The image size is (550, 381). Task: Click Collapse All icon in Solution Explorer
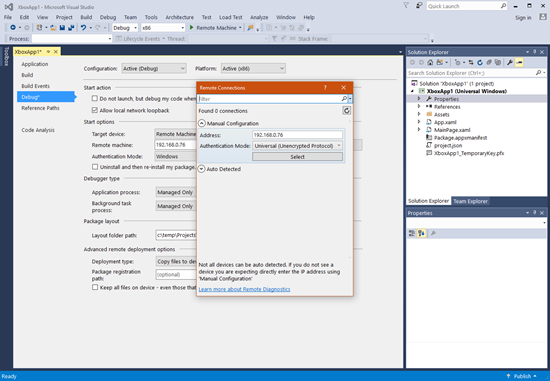[489, 62]
